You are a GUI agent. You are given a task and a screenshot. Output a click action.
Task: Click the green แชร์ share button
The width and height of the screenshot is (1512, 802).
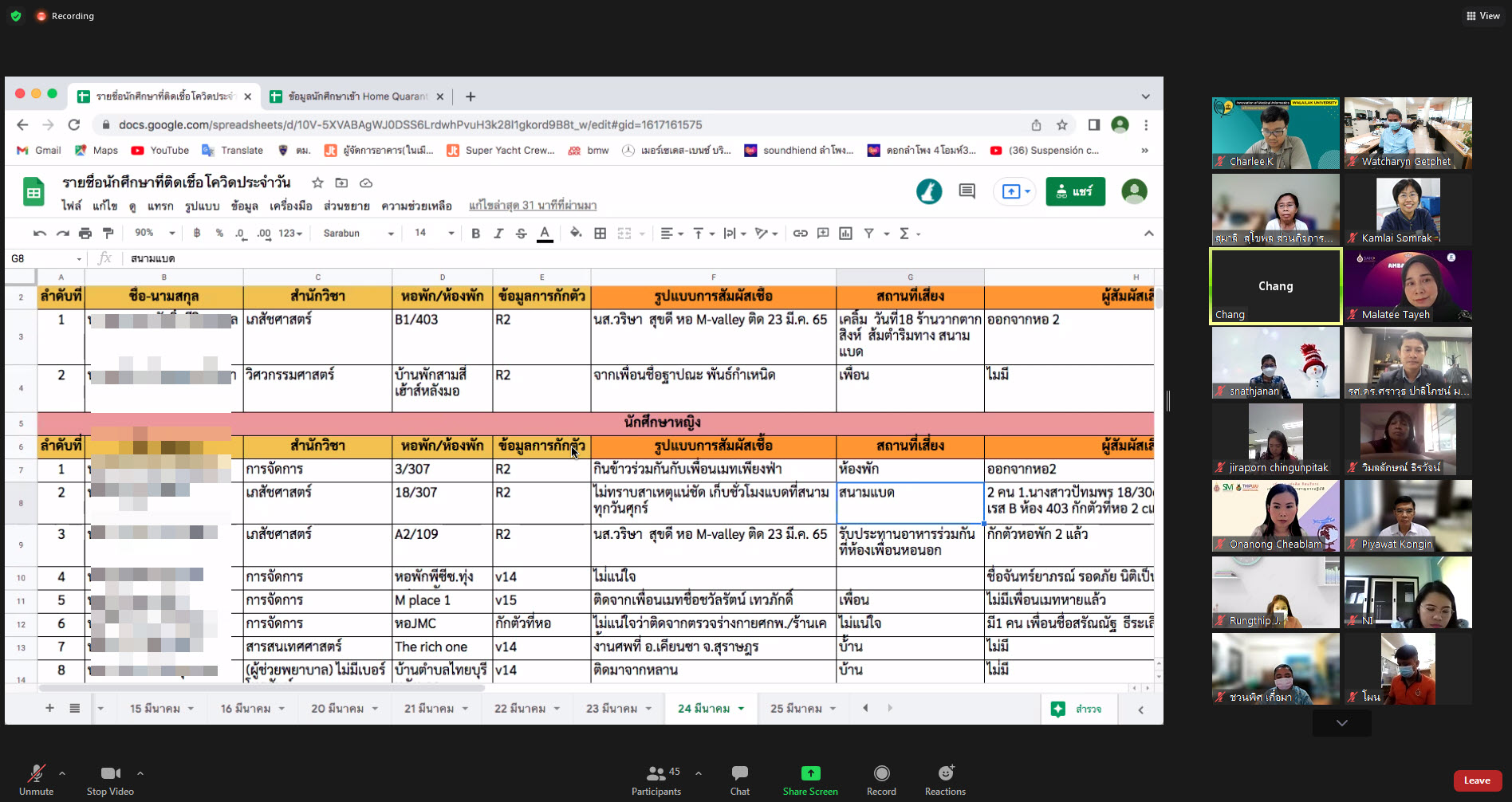click(x=1075, y=191)
